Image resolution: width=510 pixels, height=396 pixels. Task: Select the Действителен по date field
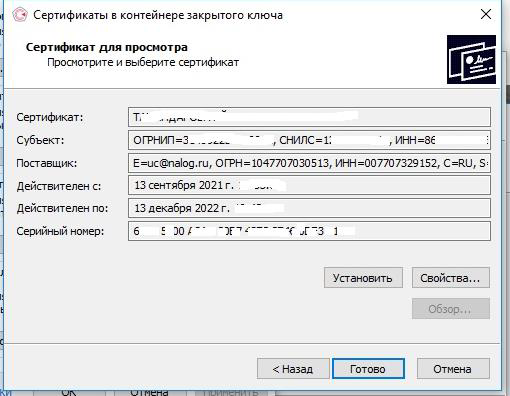pos(309,208)
